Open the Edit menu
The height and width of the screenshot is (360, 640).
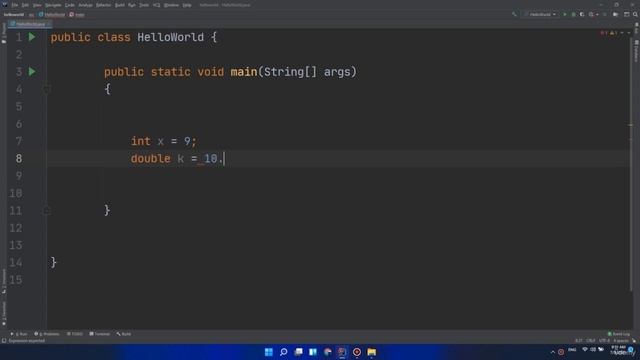pos(25,5)
